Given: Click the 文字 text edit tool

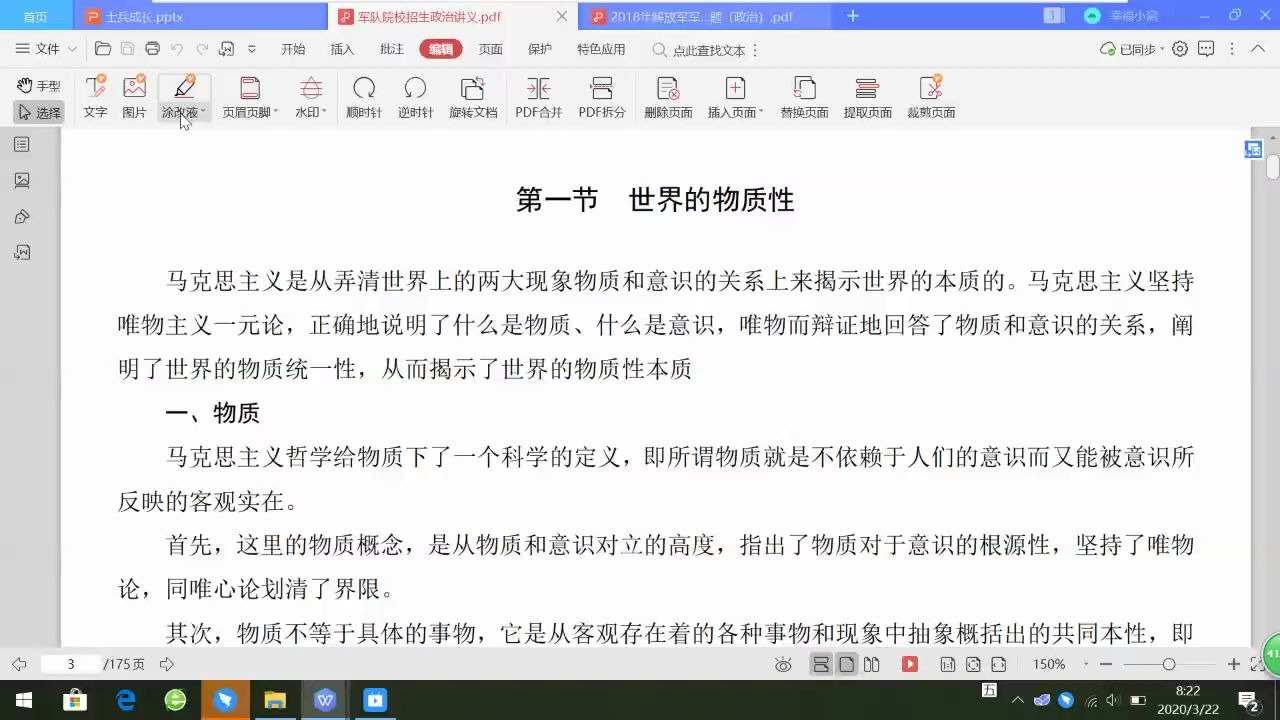Looking at the screenshot, I should pos(95,97).
